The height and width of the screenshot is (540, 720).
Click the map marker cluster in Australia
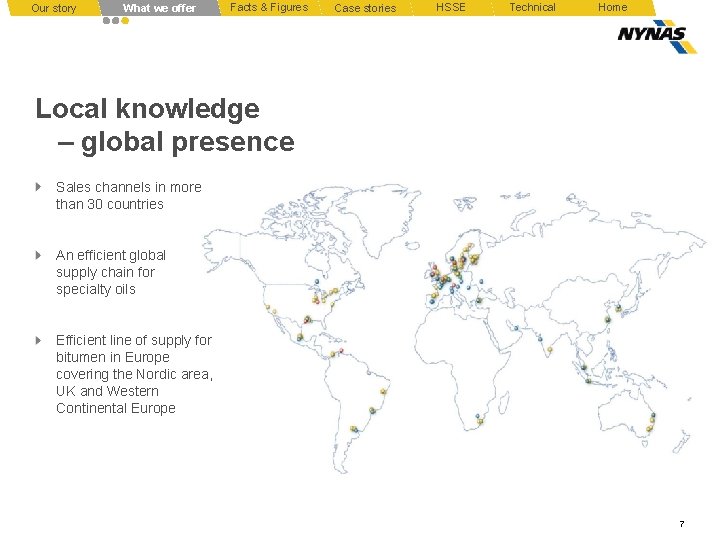pos(651,422)
